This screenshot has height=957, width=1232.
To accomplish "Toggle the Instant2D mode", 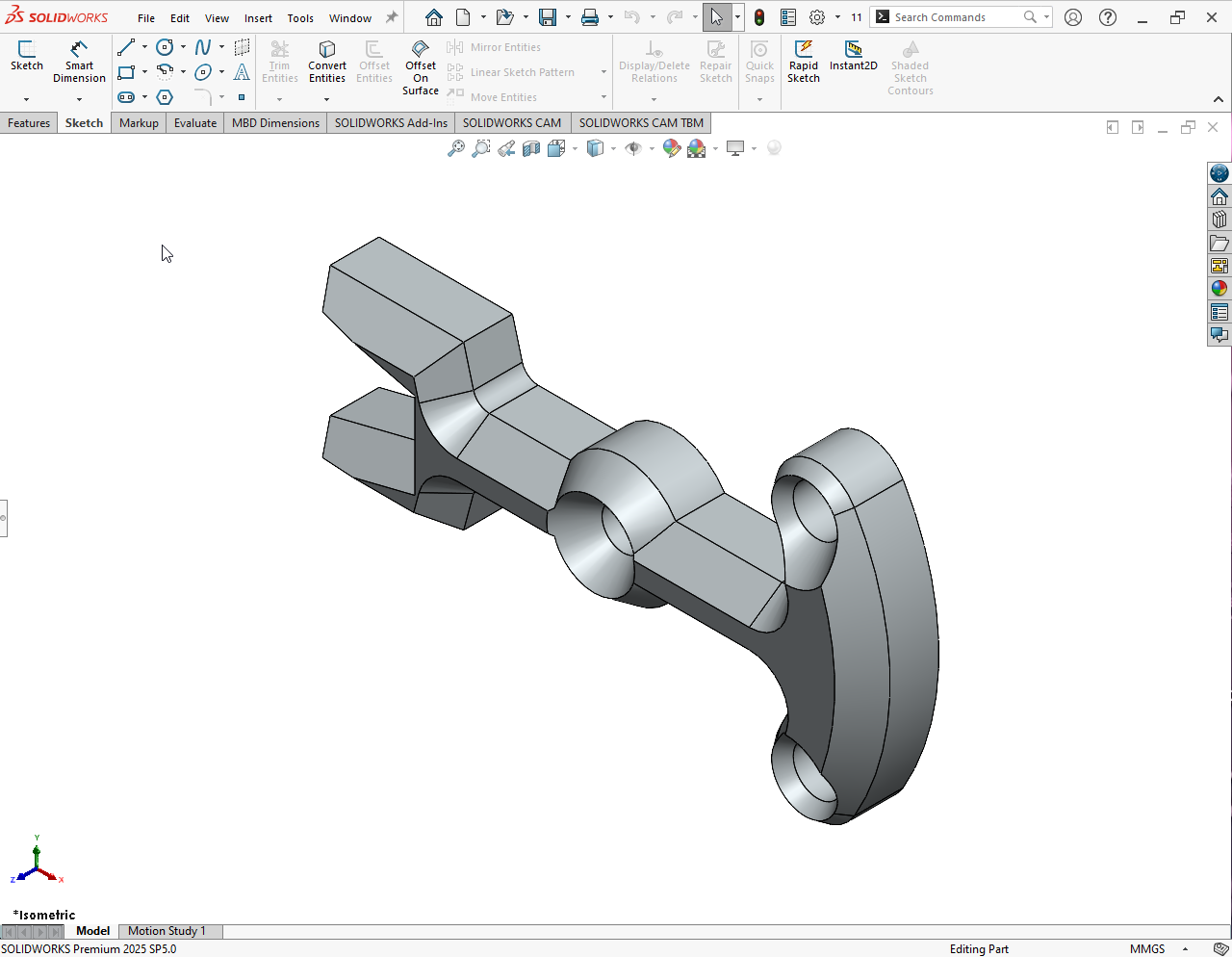I will 853,56.
